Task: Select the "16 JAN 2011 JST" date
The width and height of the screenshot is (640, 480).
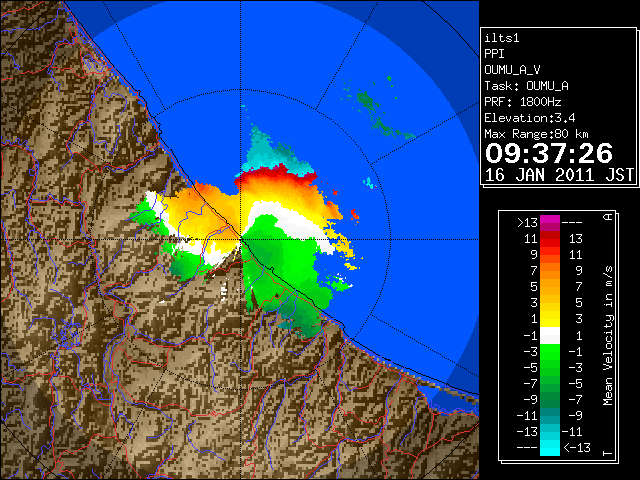Action: pyautogui.click(x=559, y=175)
